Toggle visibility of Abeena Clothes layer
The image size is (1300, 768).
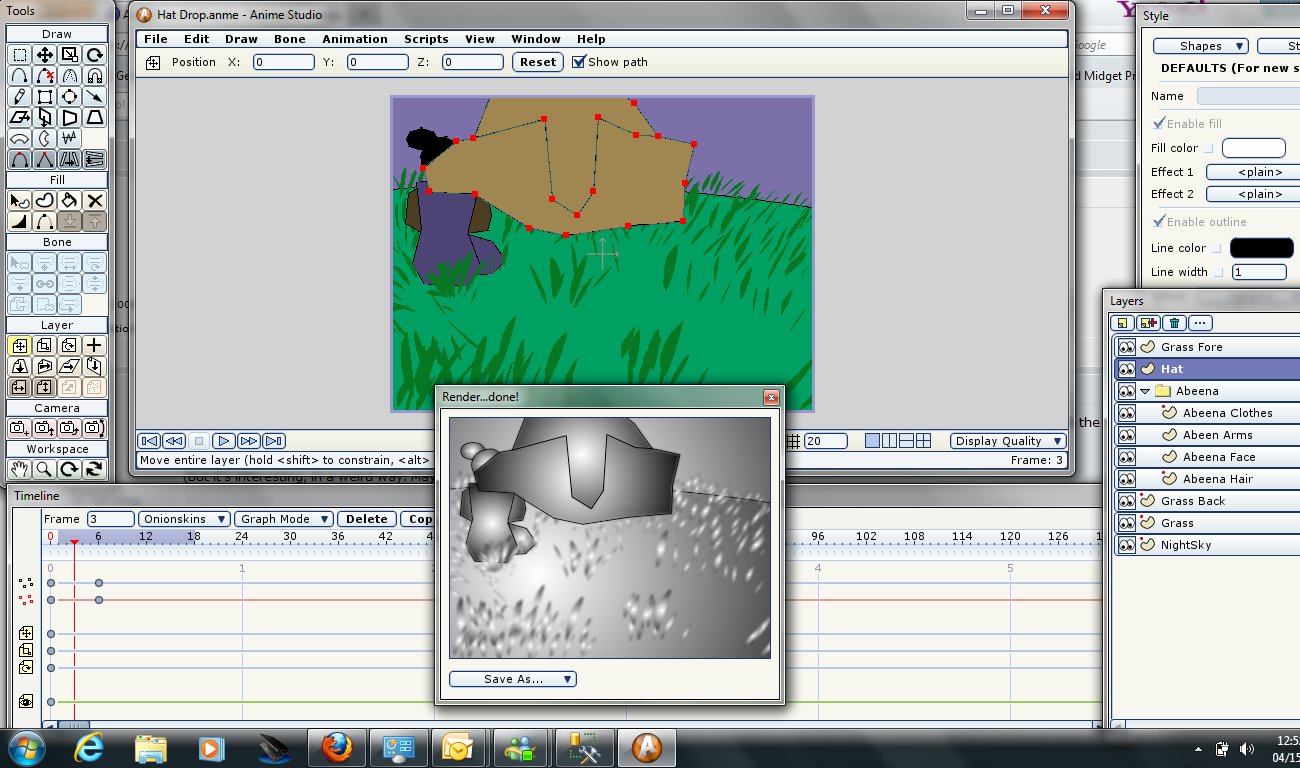(1127, 413)
